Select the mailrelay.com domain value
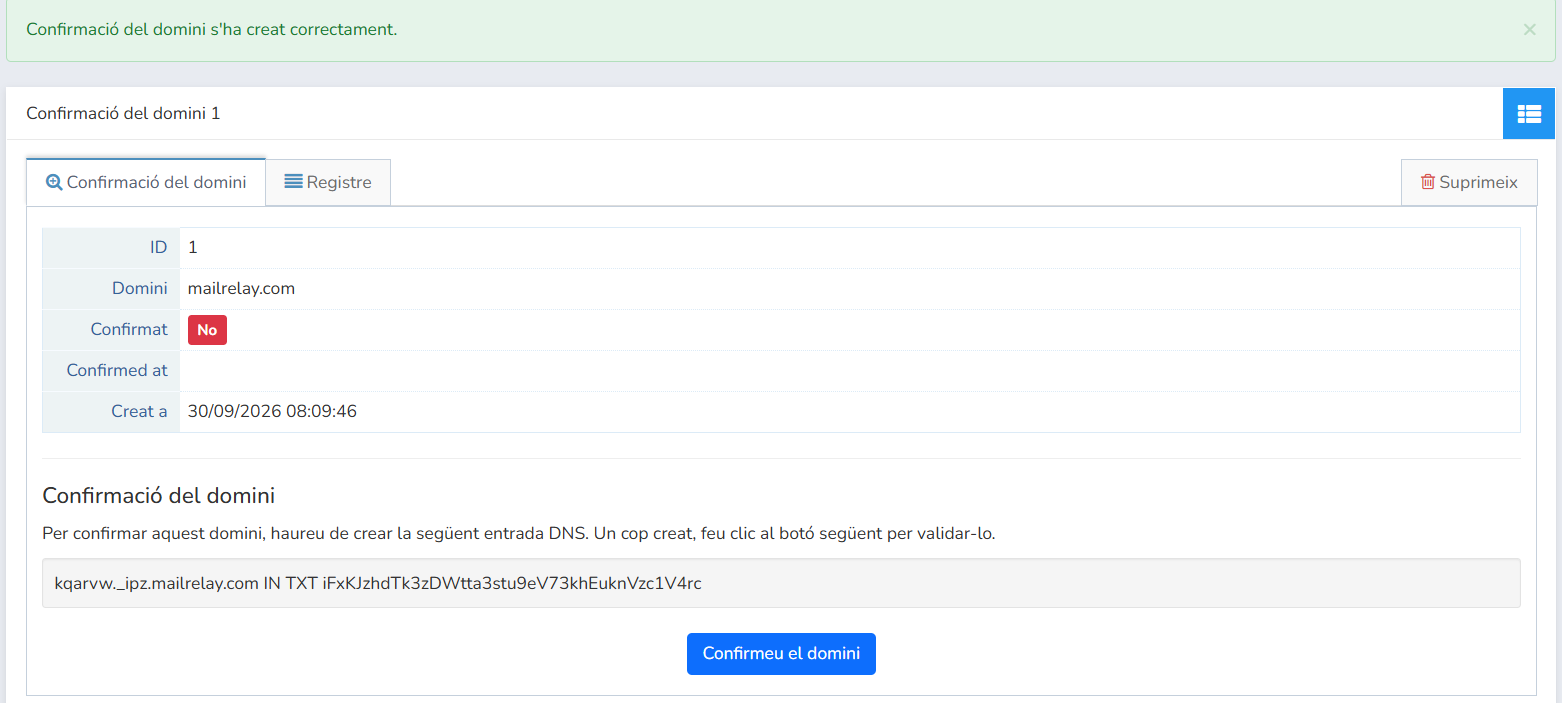Image resolution: width=1562 pixels, height=703 pixels. click(x=241, y=289)
